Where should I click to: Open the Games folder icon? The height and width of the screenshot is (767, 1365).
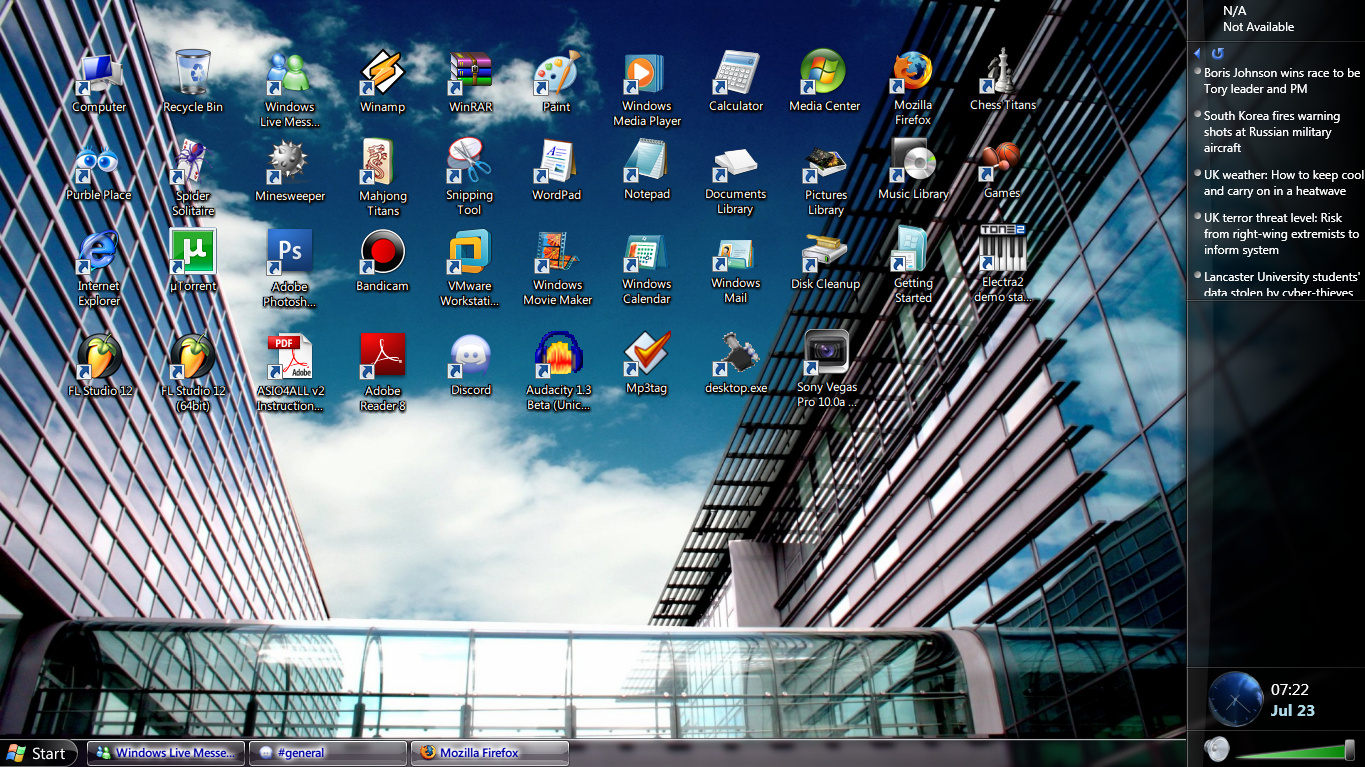pos(1001,170)
